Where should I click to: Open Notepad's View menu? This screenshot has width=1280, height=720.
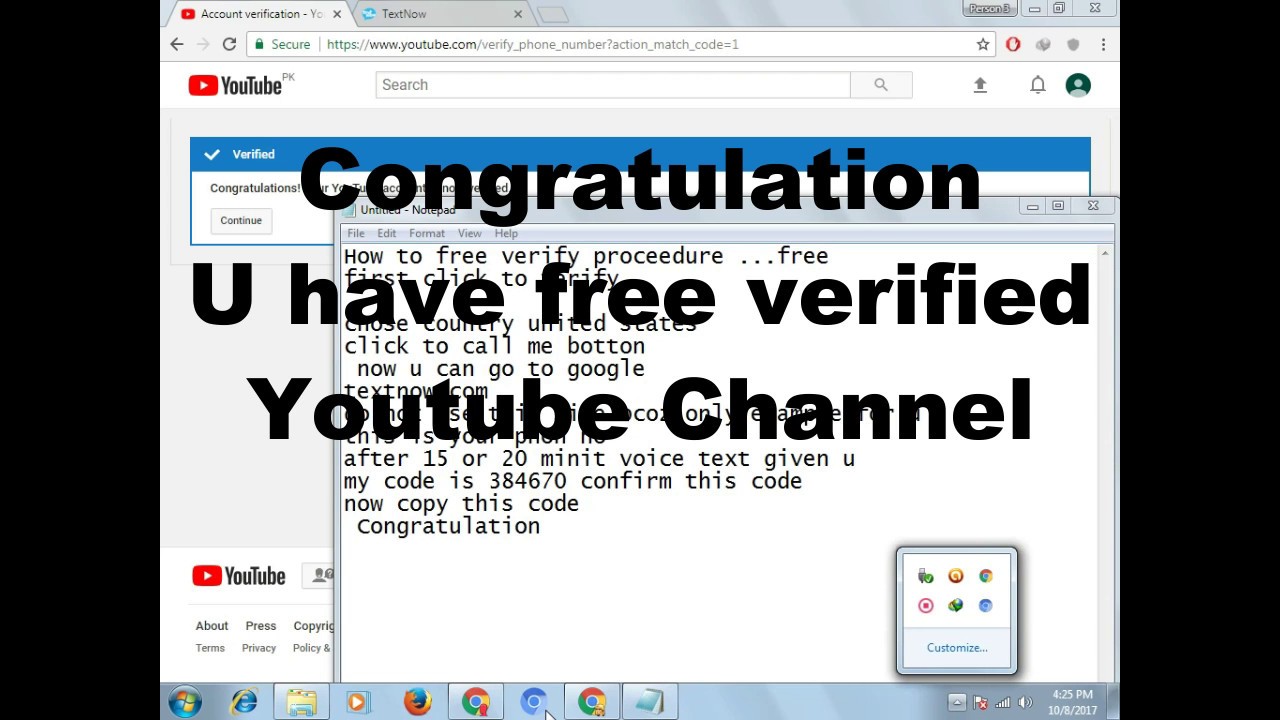[x=469, y=233]
